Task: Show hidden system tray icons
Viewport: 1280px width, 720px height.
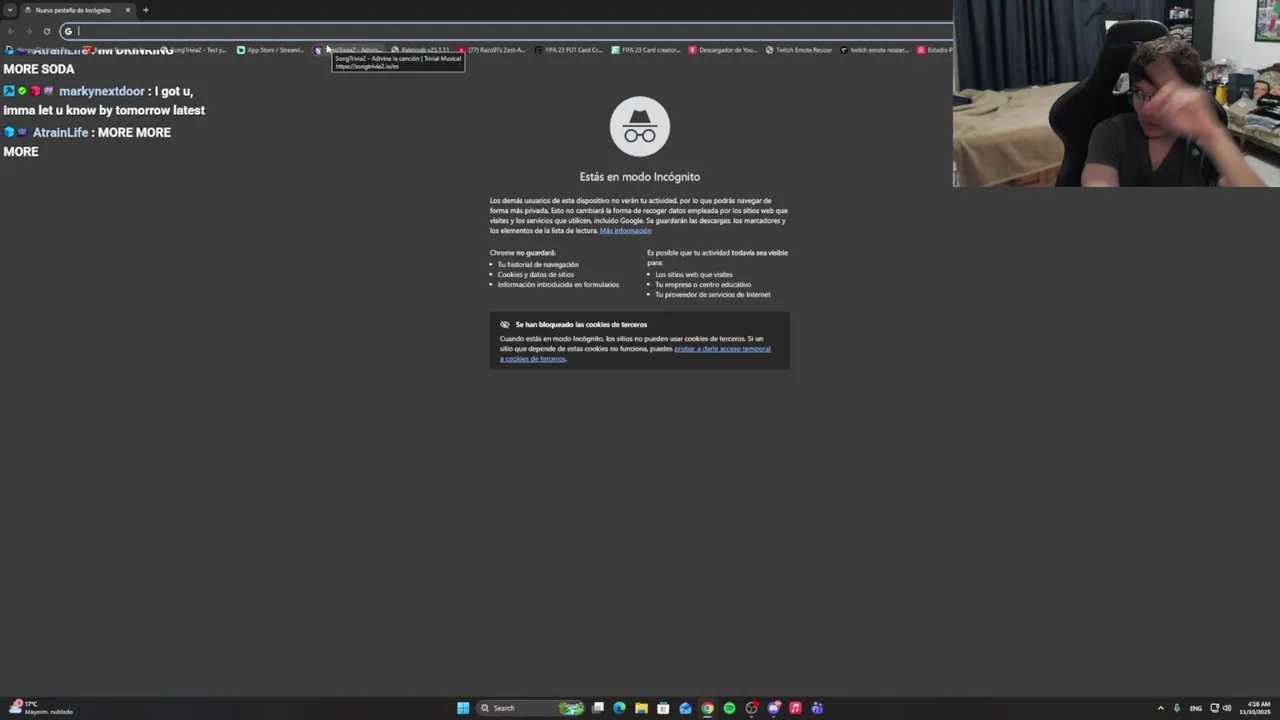Action: coord(1160,708)
